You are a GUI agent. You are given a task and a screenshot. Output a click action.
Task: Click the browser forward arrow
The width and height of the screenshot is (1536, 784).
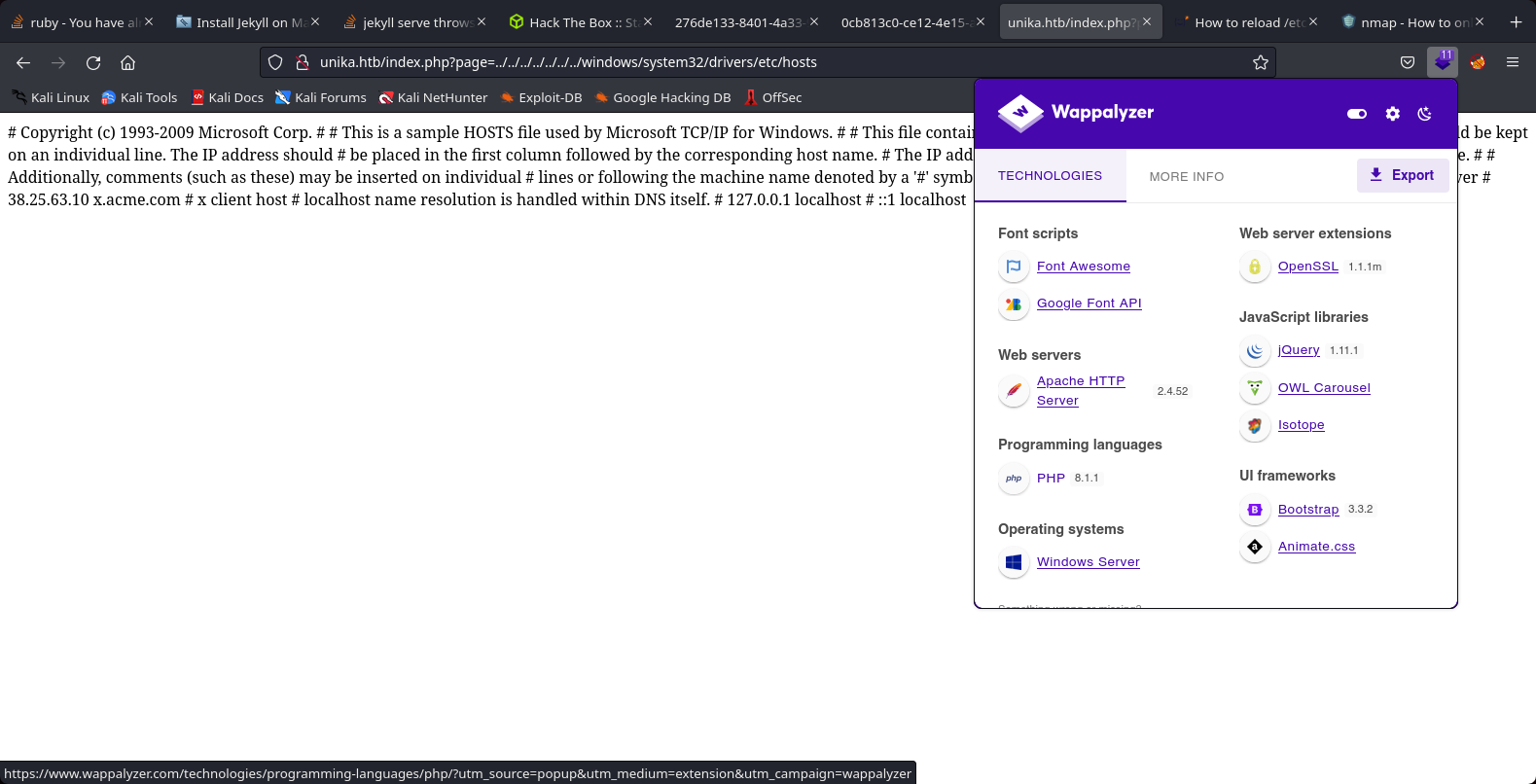click(58, 62)
